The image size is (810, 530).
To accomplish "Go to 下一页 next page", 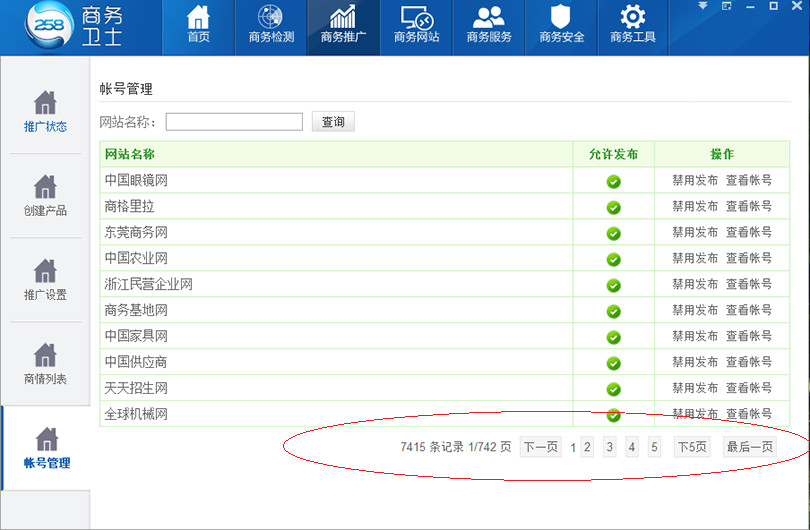I will pos(540,447).
